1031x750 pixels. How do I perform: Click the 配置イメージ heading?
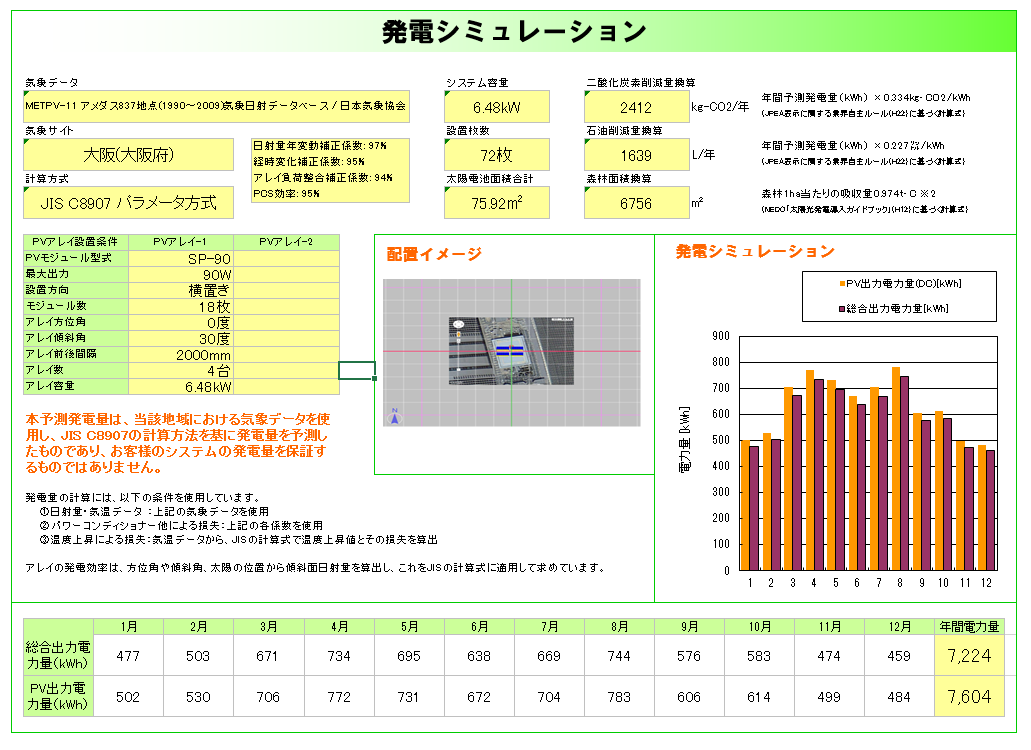tap(434, 254)
